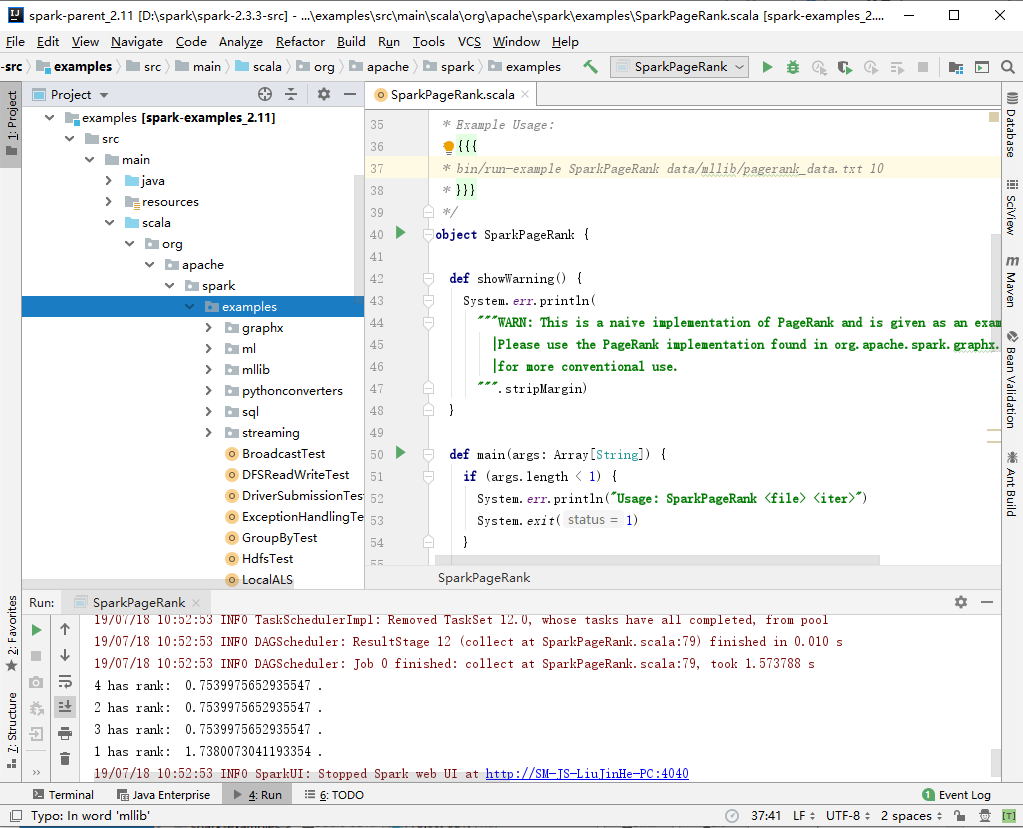Print console output using the printer icon

(x=65, y=733)
